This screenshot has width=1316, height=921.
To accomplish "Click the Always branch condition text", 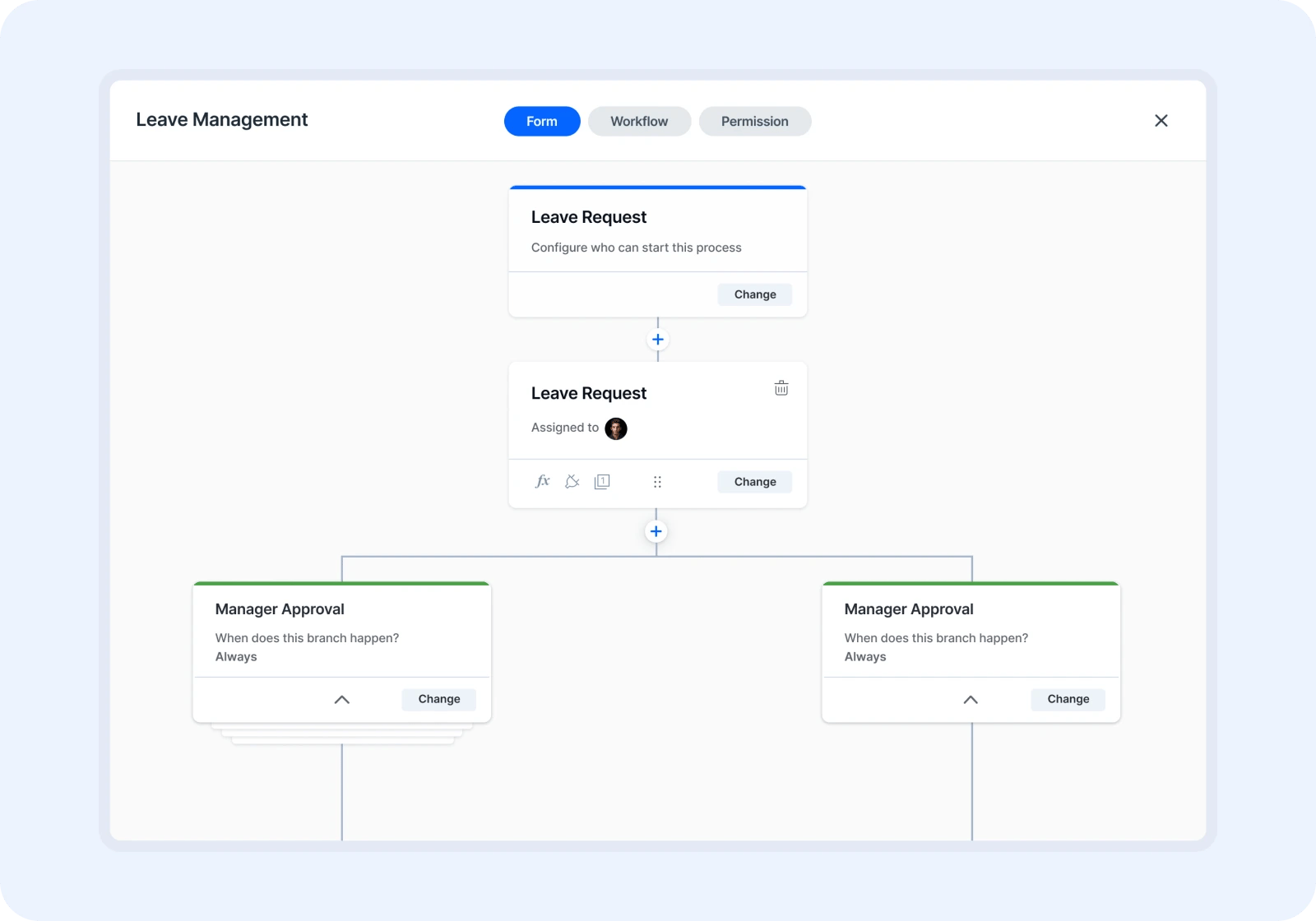I will click(x=236, y=656).
